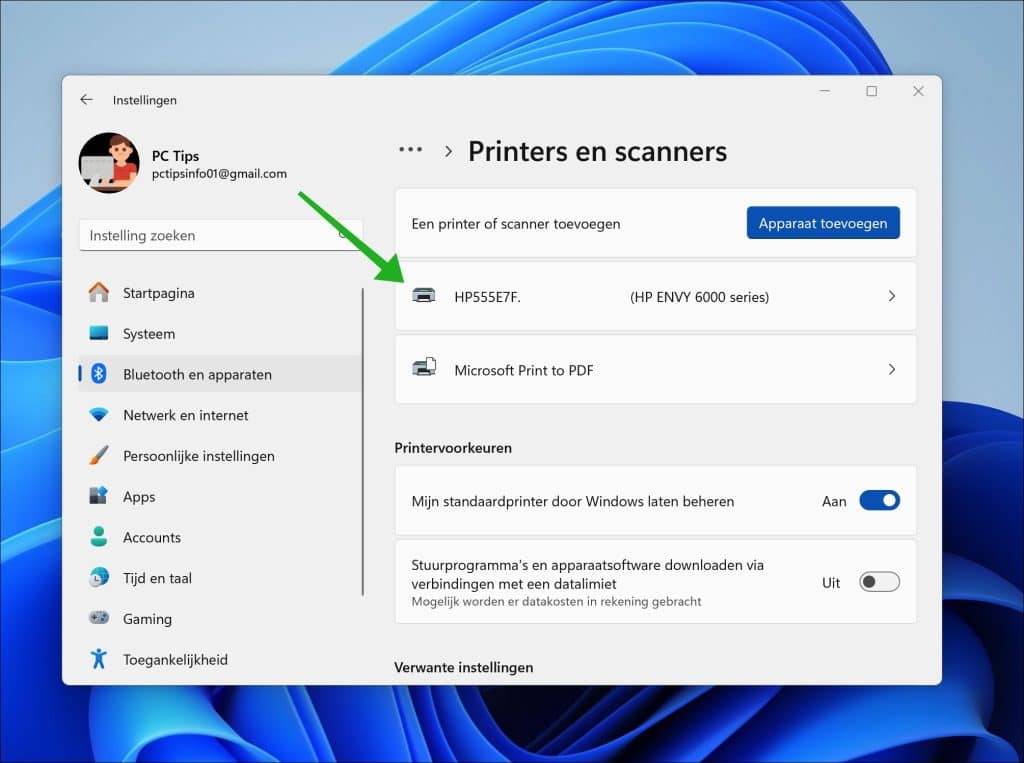Close the Instellingen window
The image size is (1024, 763).
pyautogui.click(x=918, y=91)
